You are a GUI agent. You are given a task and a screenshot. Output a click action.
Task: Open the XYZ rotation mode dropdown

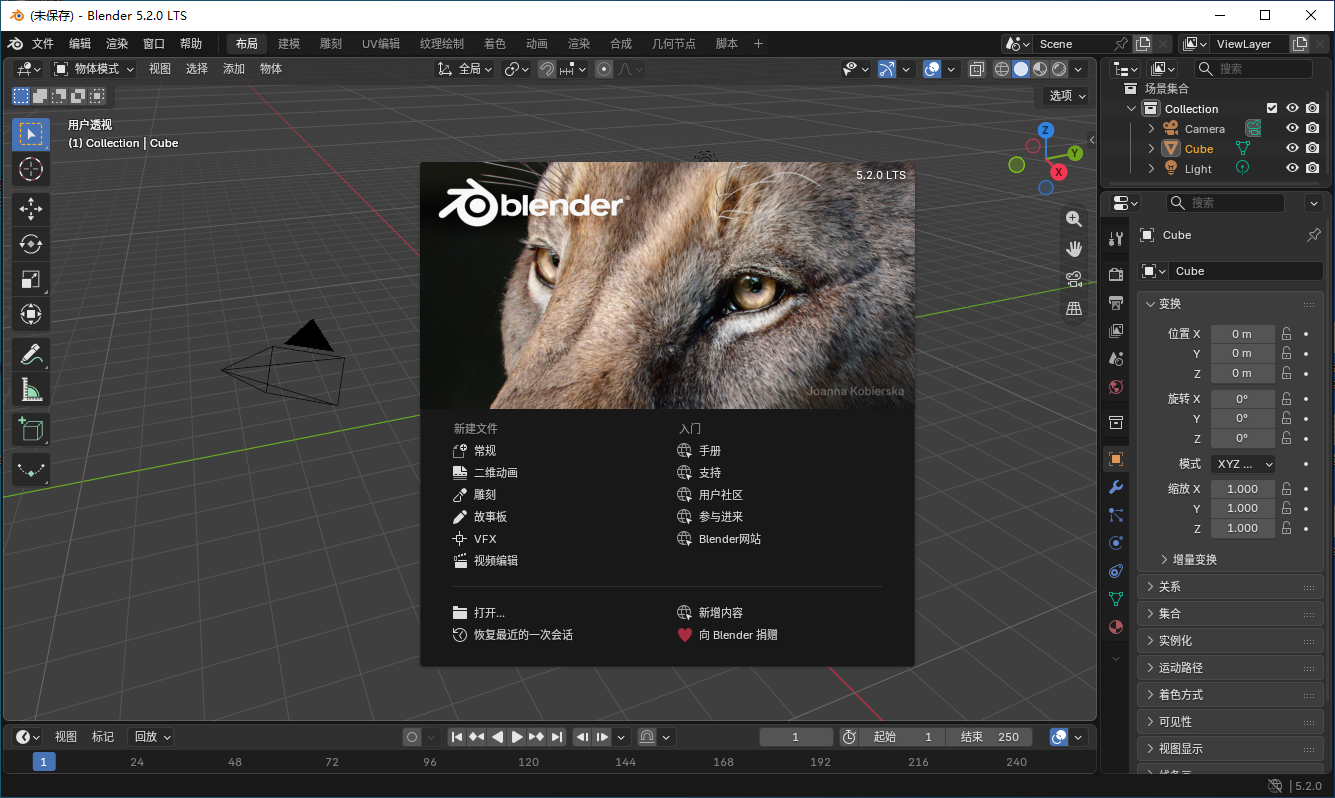coord(1243,464)
